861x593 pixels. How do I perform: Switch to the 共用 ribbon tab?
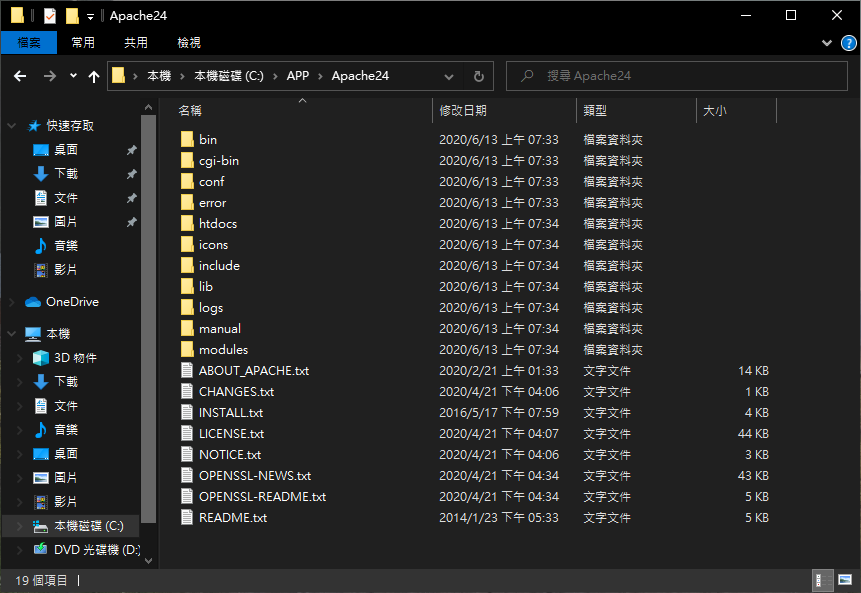(136, 42)
